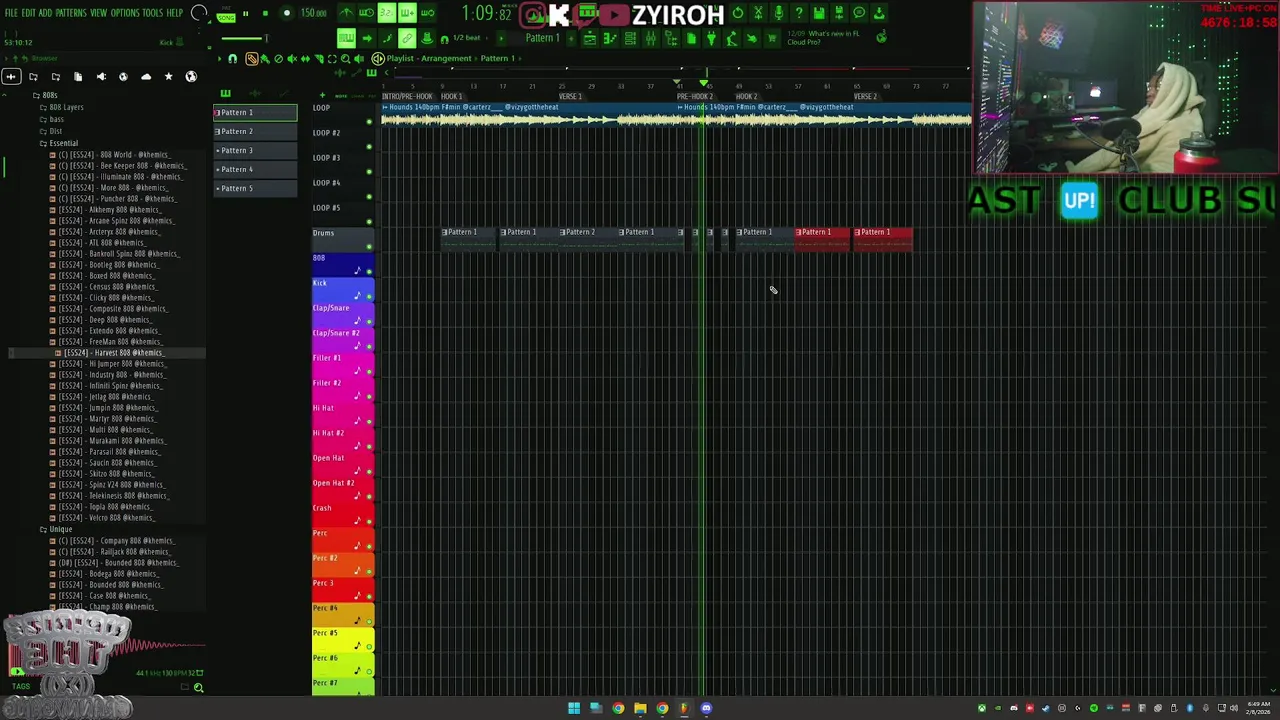The width and height of the screenshot is (1280, 720).
Task: Open browser speaker sounds tab icon
Action: click(101, 77)
